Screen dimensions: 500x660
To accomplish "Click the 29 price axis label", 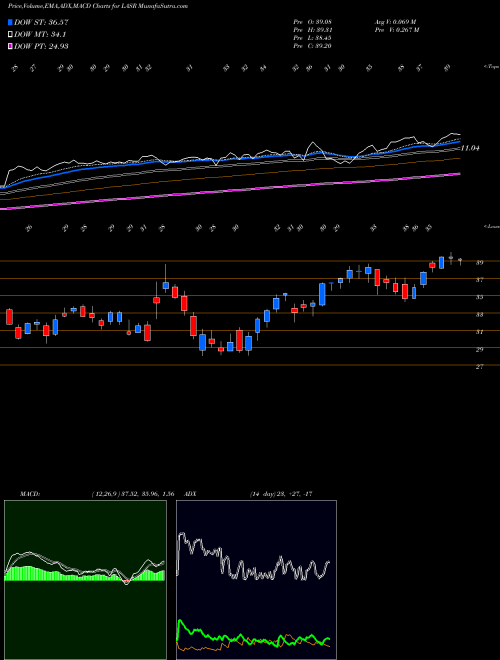I will (479, 349).
